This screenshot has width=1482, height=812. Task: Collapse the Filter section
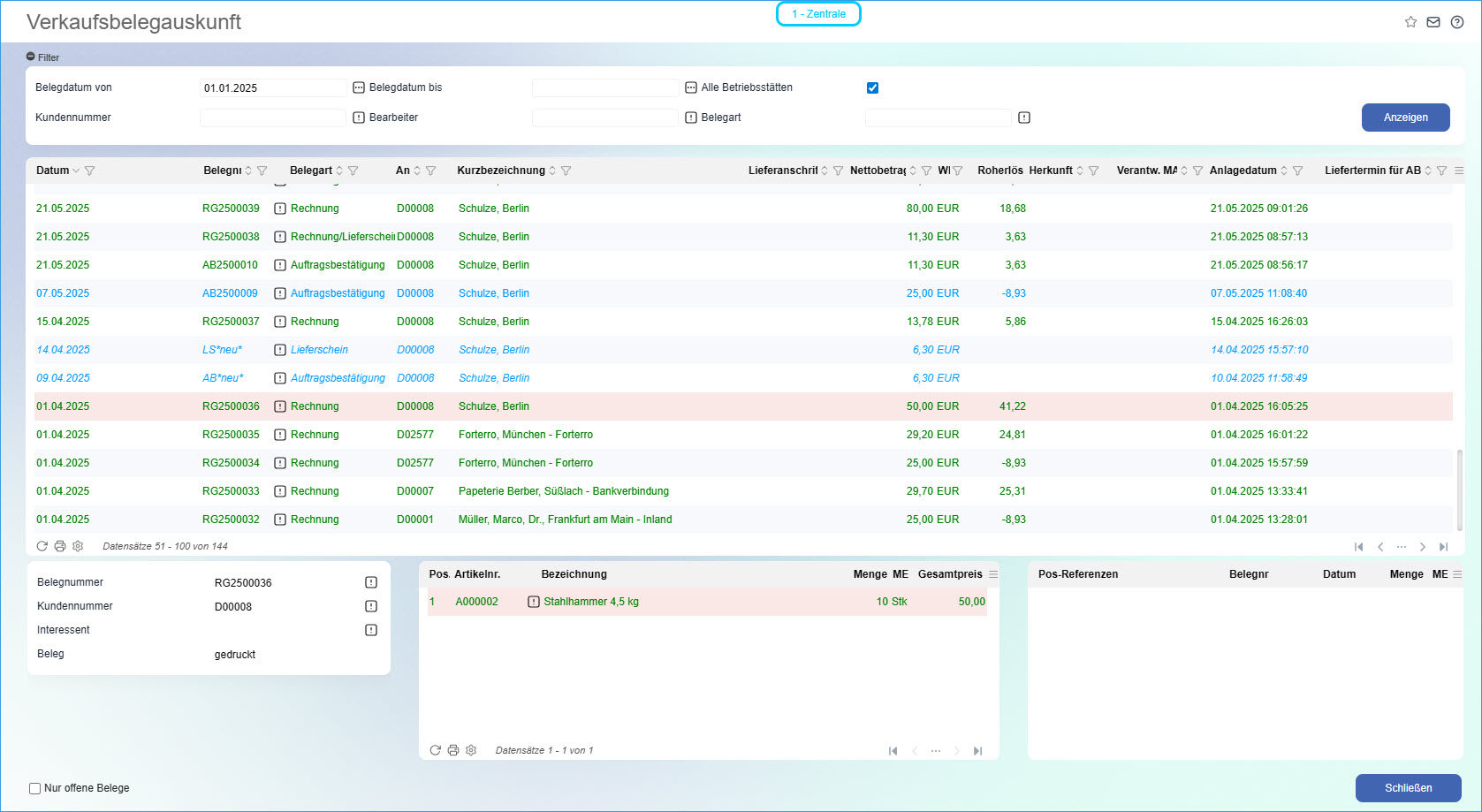[x=31, y=57]
